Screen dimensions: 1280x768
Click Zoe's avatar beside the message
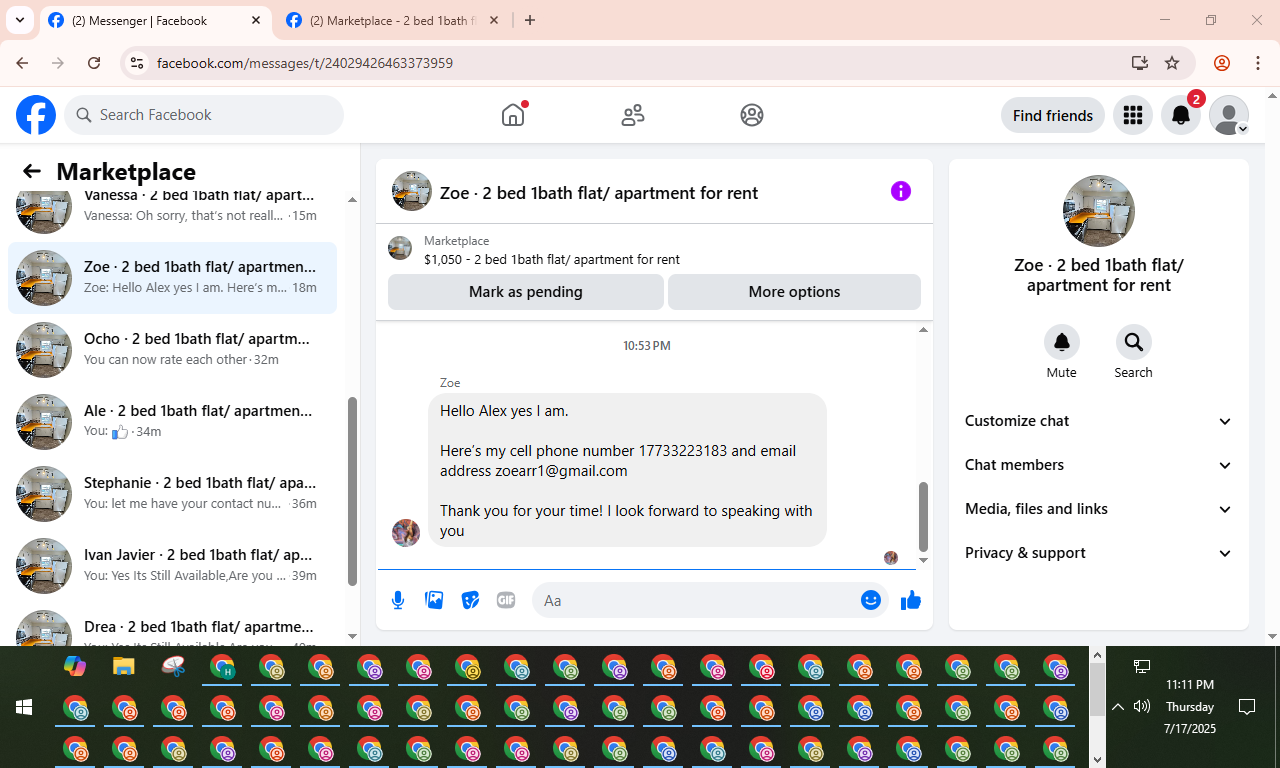coord(406,532)
